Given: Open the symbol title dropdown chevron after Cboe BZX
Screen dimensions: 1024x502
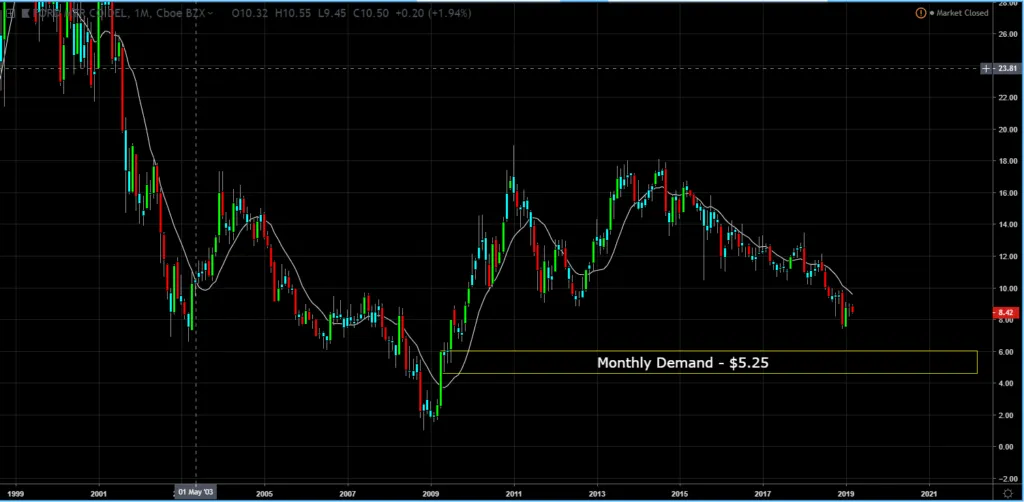Looking at the screenshot, I should [210, 13].
